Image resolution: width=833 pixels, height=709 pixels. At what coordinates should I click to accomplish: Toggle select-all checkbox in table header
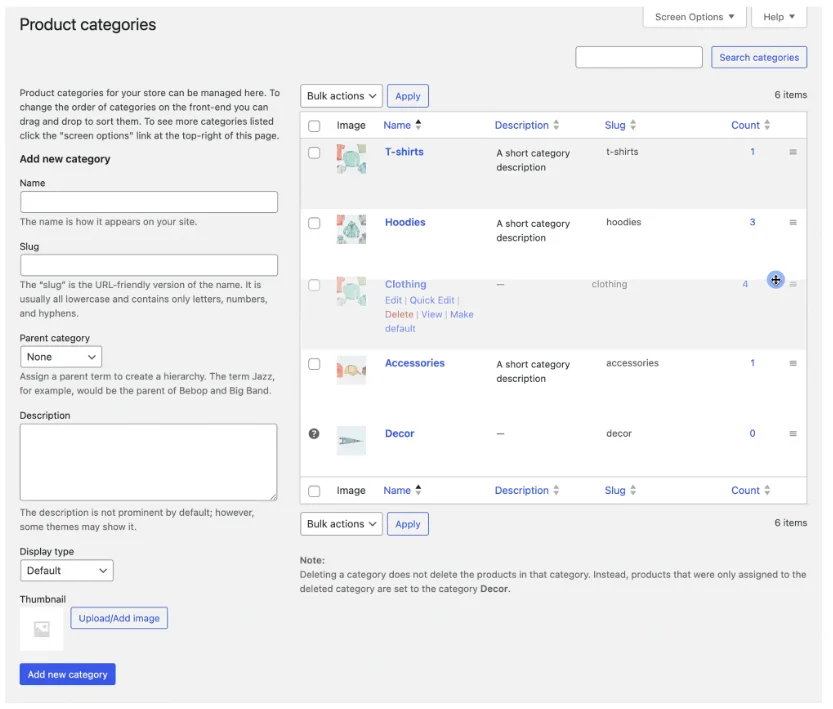click(x=314, y=126)
